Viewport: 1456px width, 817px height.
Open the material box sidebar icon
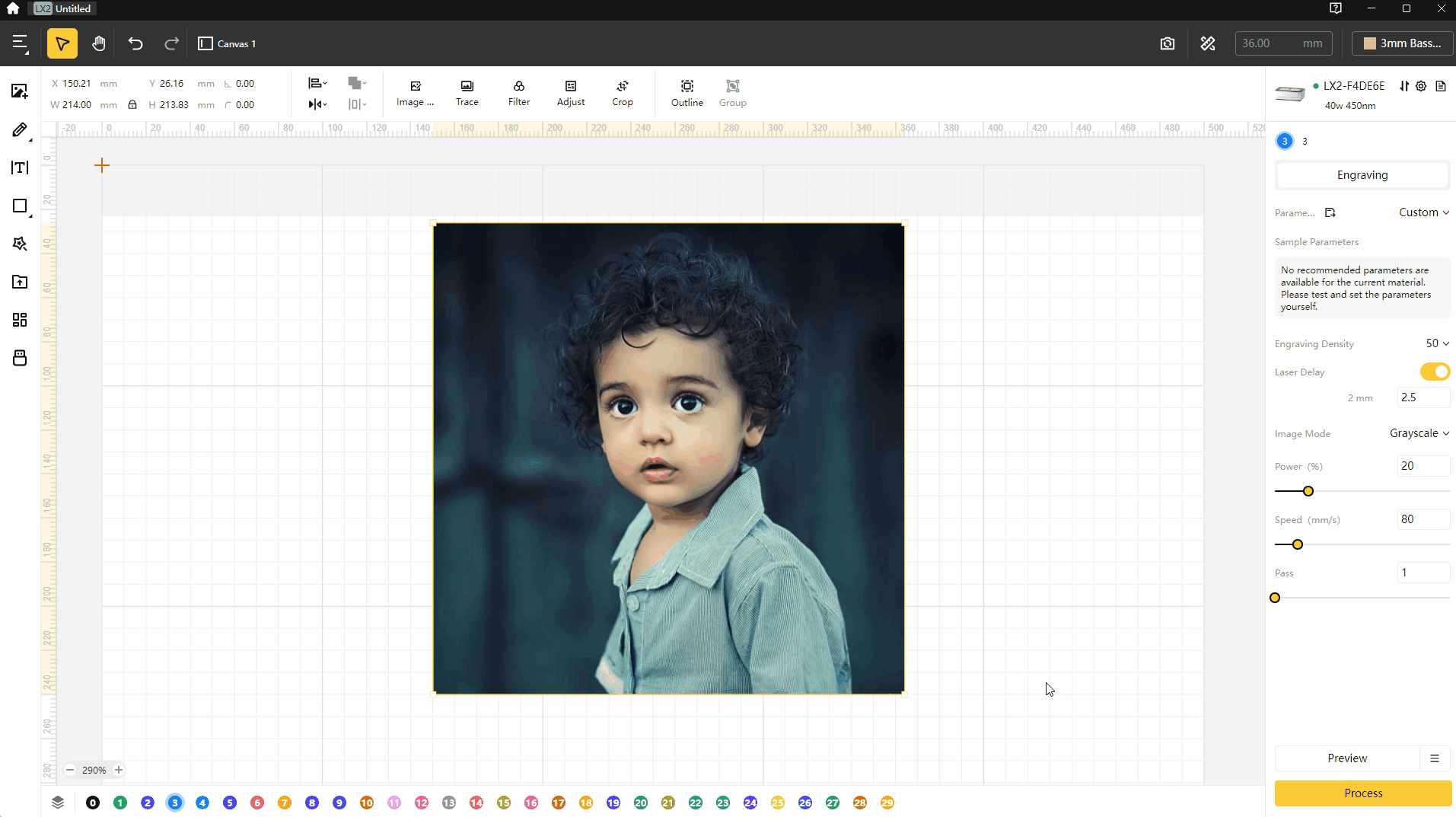20,358
